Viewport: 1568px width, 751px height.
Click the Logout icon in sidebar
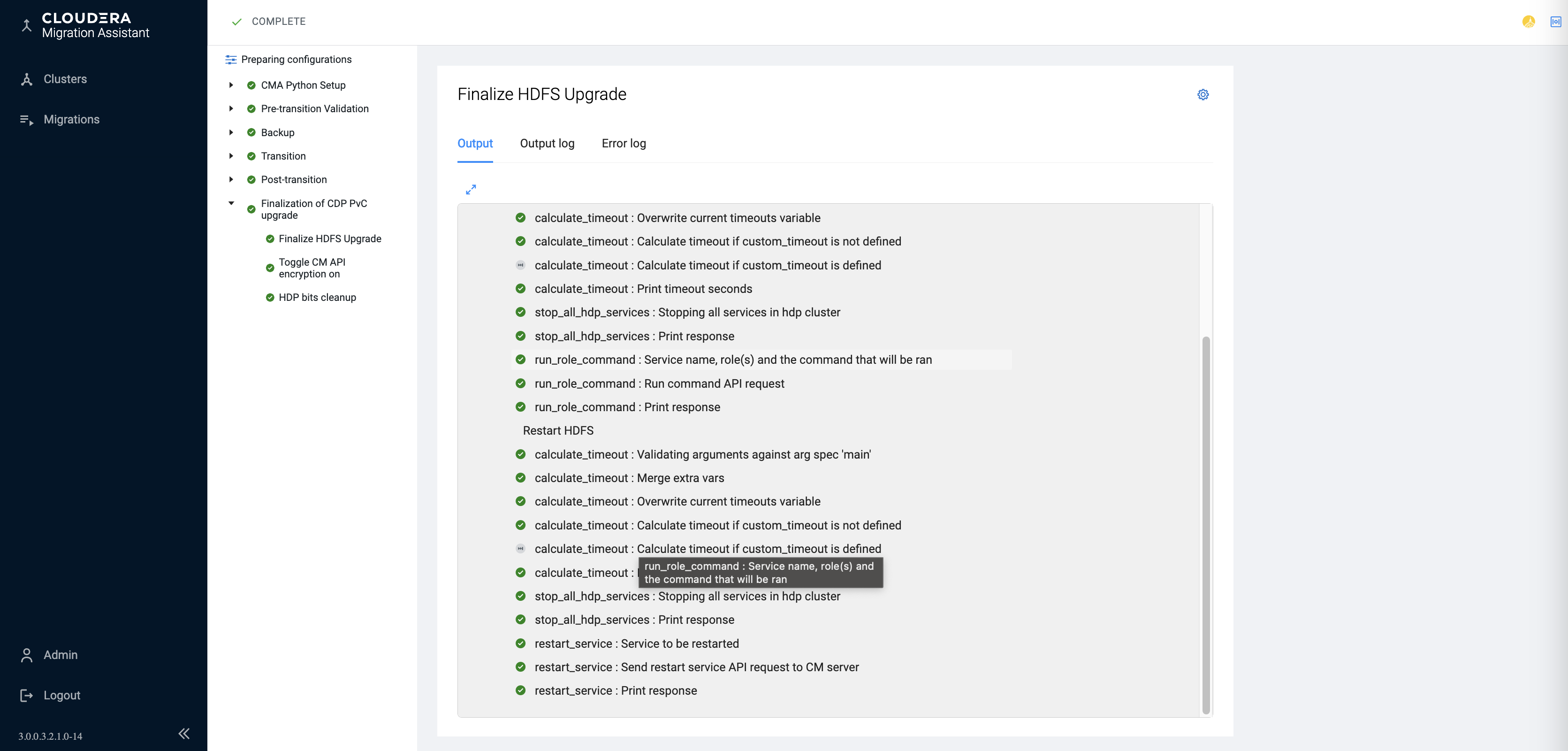pos(26,696)
